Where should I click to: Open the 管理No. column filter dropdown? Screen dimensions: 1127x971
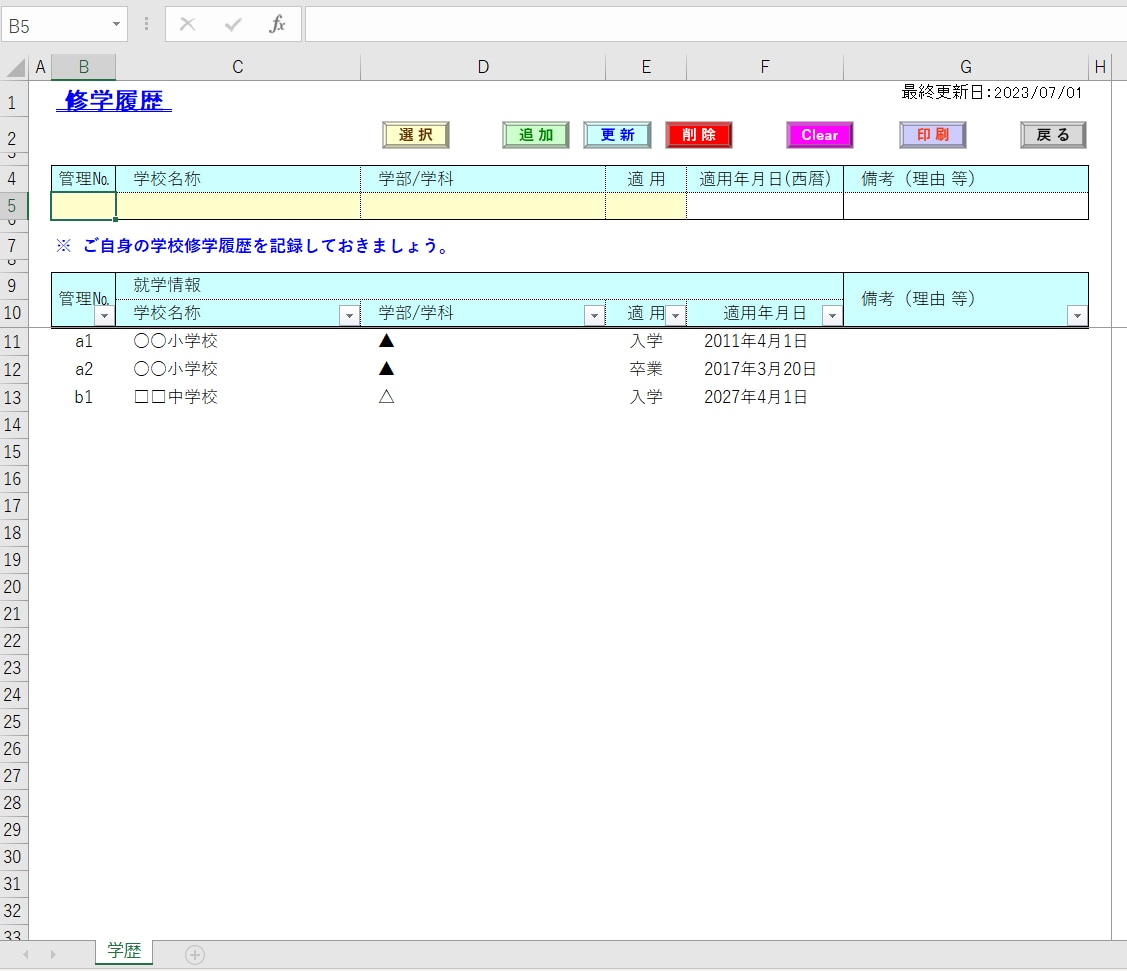click(104, 316)
